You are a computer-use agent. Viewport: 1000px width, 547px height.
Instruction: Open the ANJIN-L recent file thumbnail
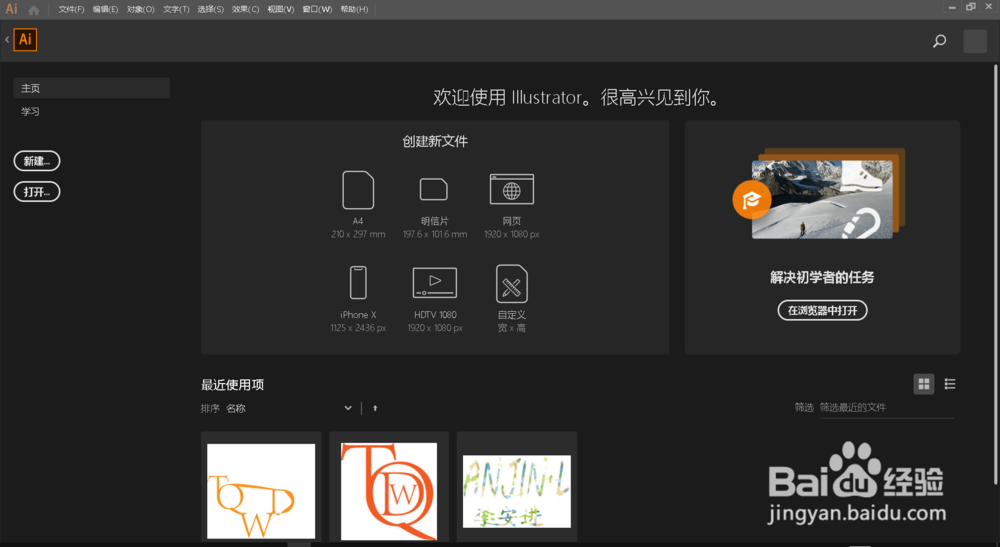coord(517,491)
